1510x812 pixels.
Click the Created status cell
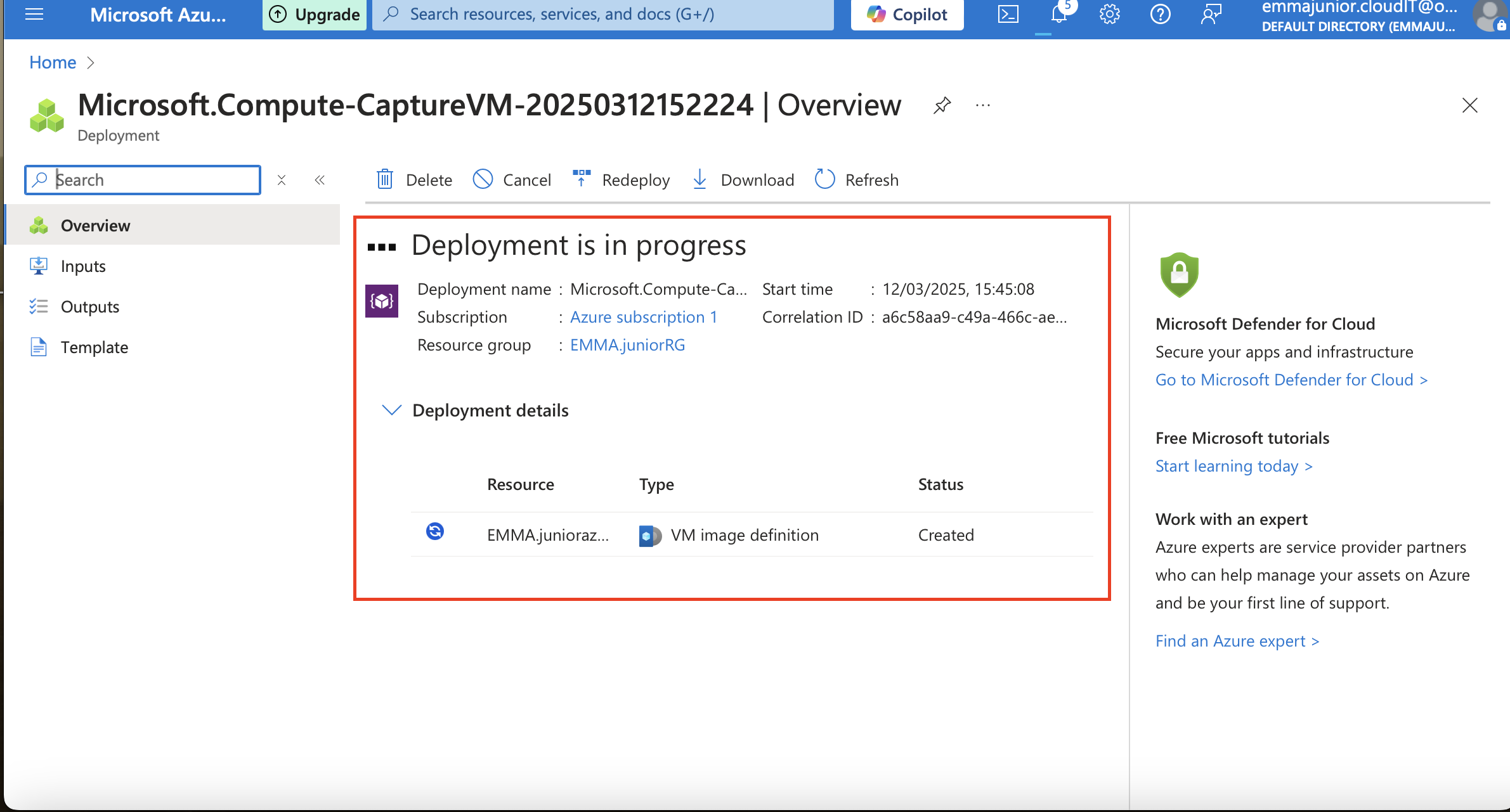point(946,535)
